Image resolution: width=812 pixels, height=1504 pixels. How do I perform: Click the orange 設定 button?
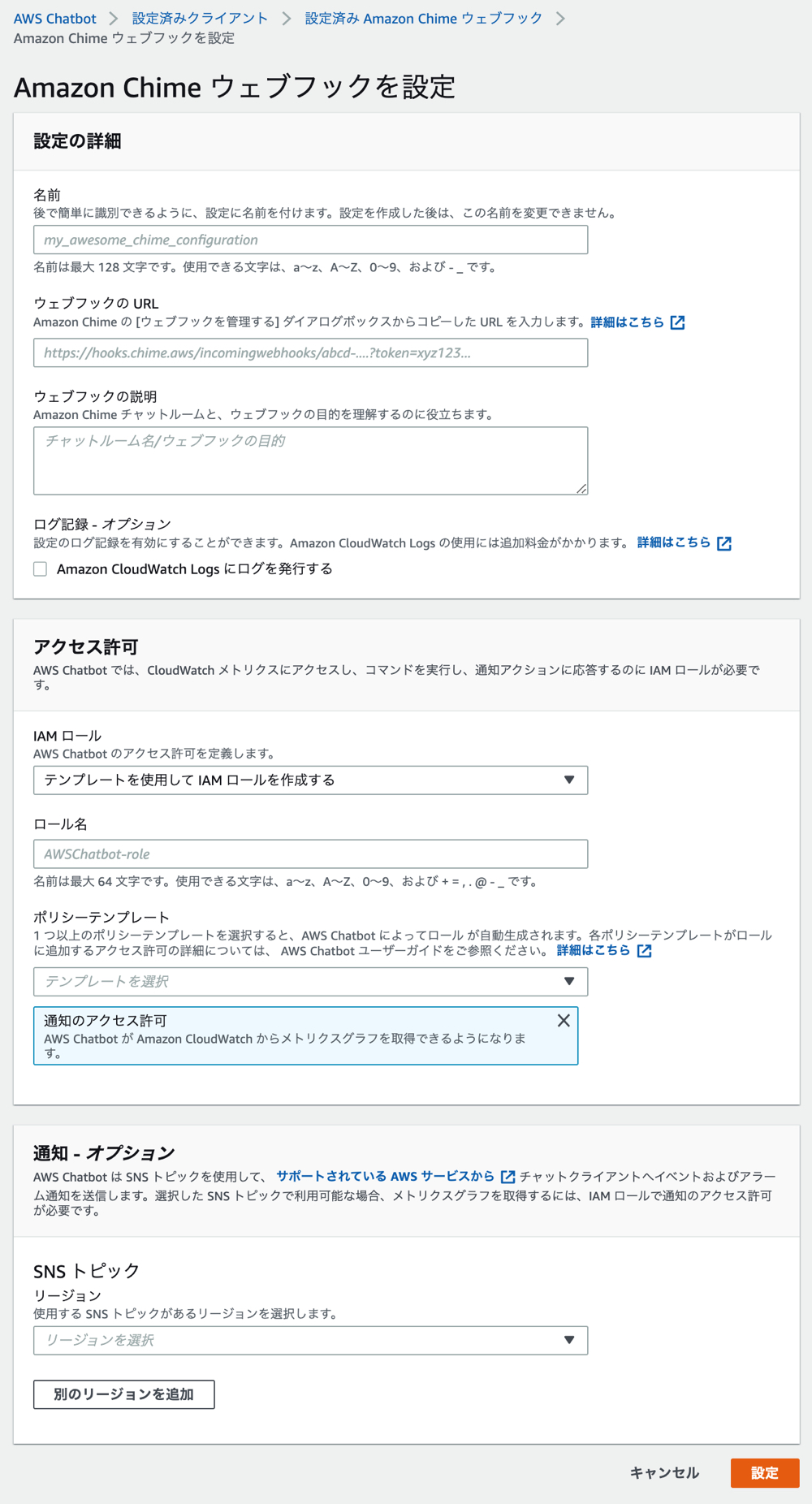click(765, 1473)
